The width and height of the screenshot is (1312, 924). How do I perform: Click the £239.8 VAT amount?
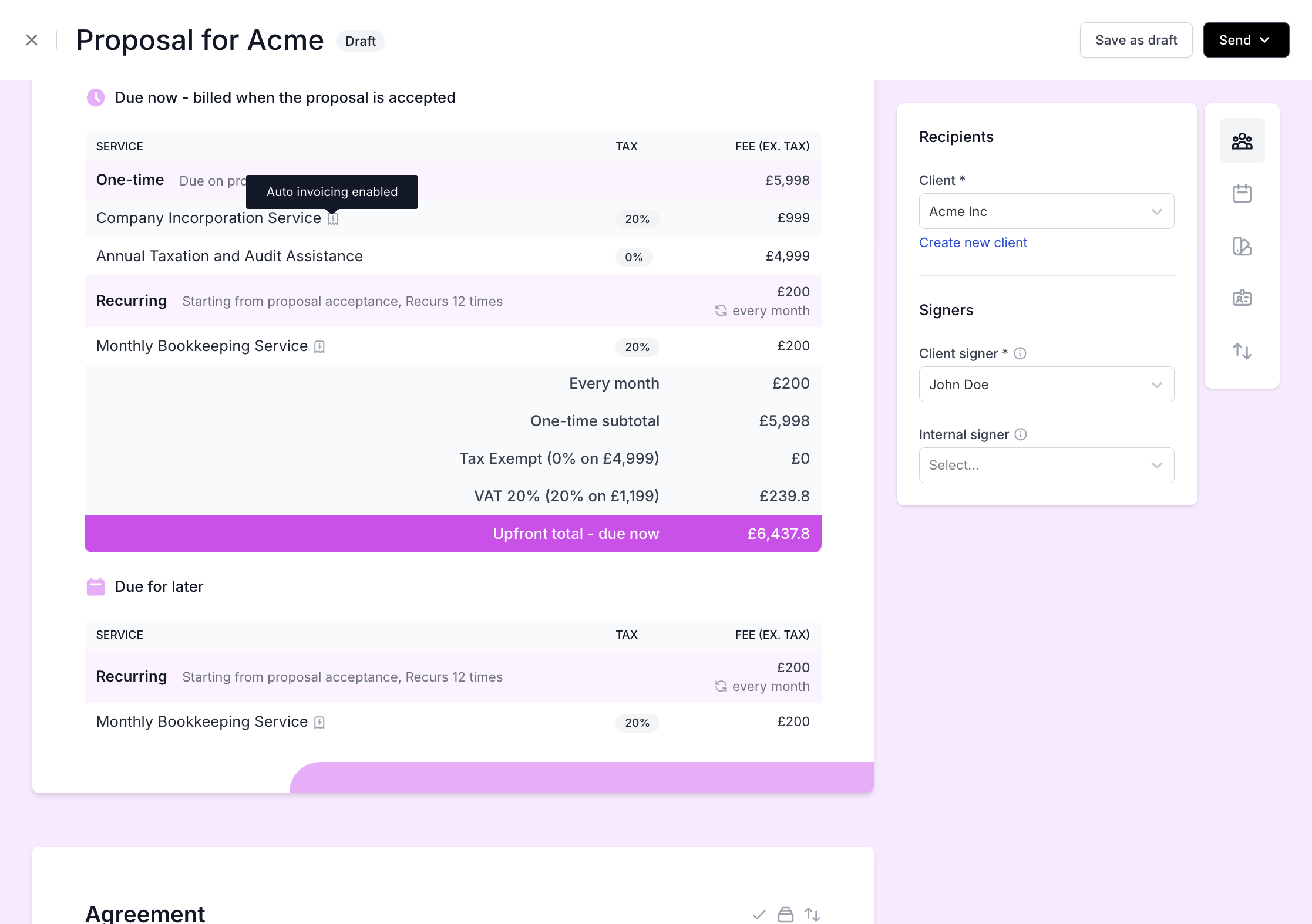click(784, 496)
